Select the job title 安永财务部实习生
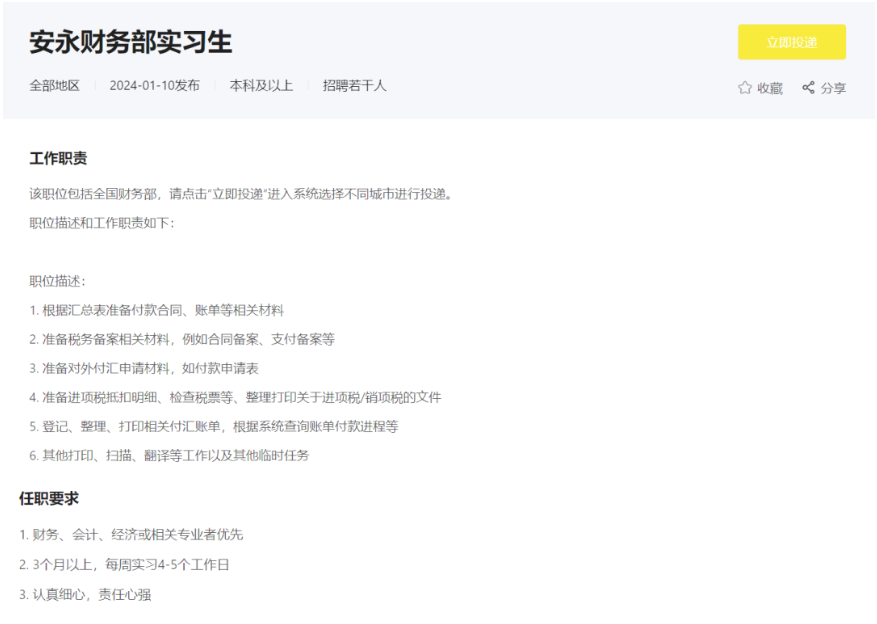Screen dimensions: 877x624 pyautogui.click(x=130, y=42)
